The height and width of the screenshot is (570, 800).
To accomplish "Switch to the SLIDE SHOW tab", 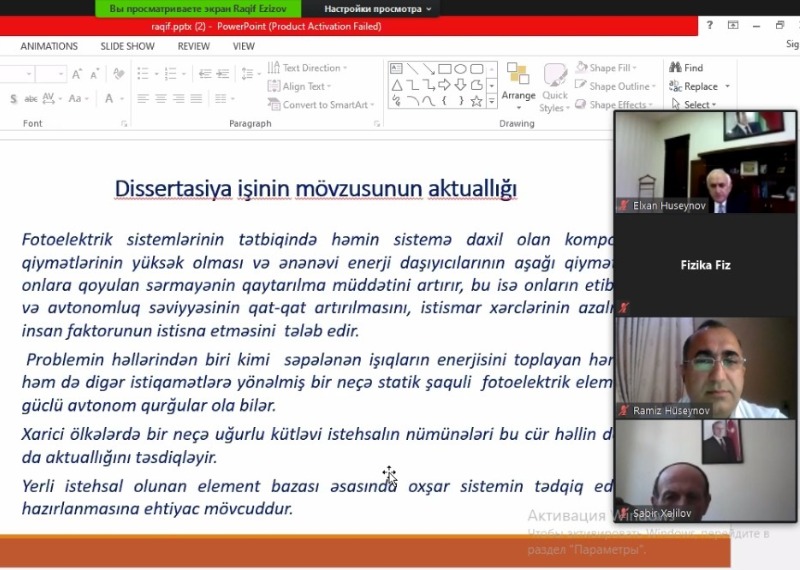I will point(127,46).
